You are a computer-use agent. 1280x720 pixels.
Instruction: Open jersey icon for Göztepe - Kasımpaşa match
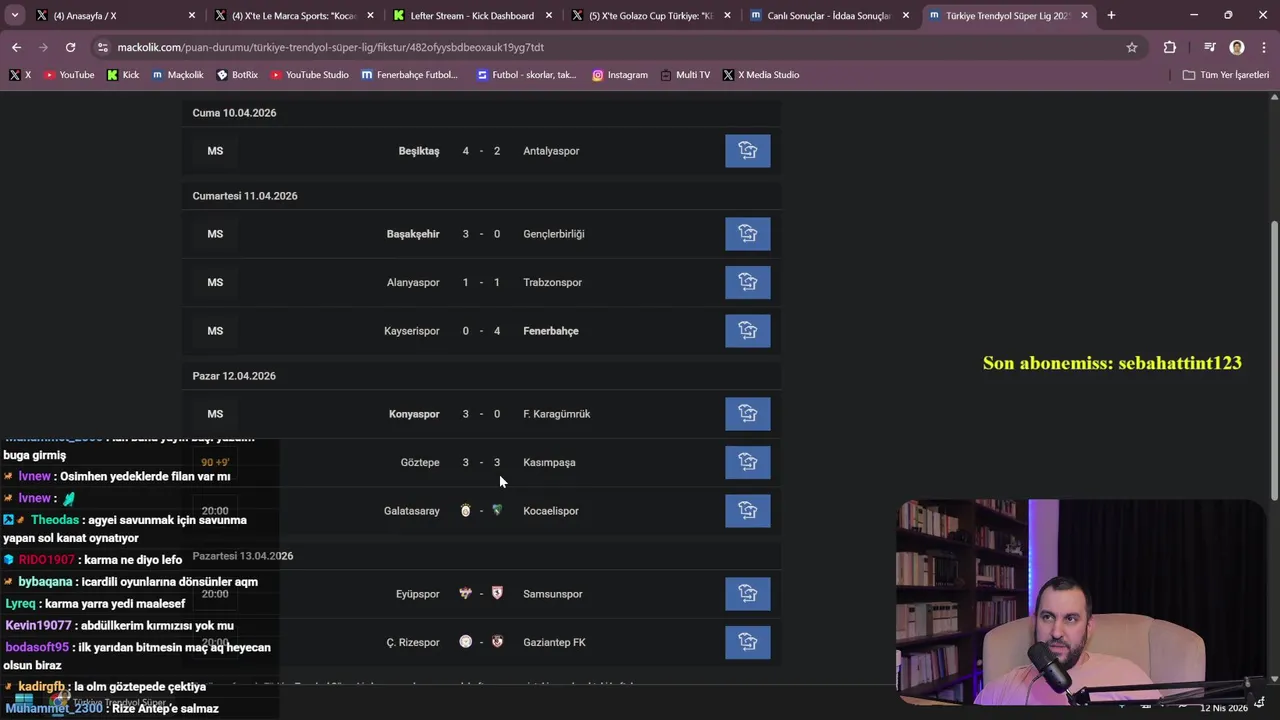748,462
